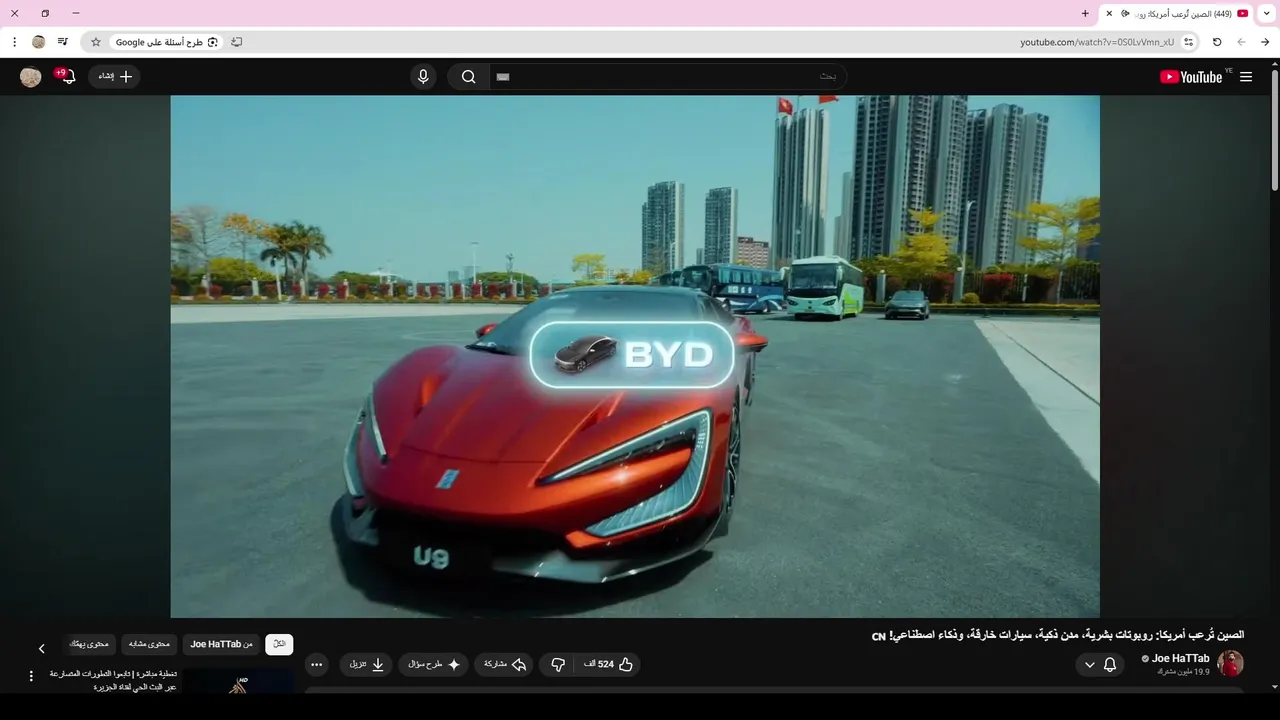Open a new browser tab
Viewport: 1280px width, 720px height.
point(1085,13)
